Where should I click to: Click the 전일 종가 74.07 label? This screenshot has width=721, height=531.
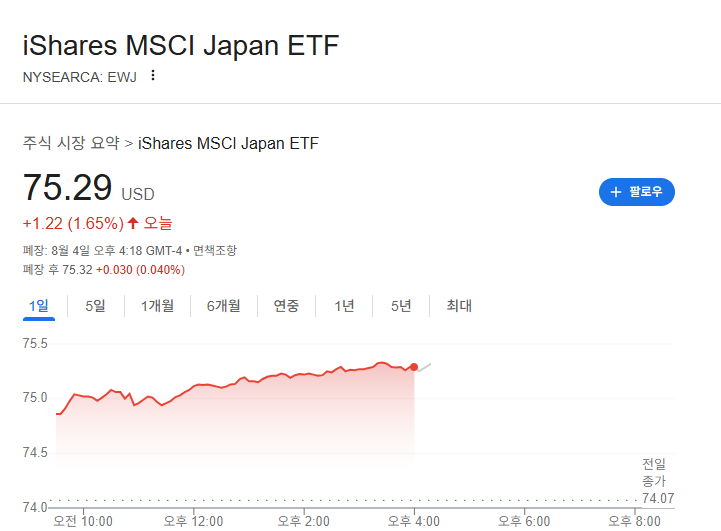658,481
